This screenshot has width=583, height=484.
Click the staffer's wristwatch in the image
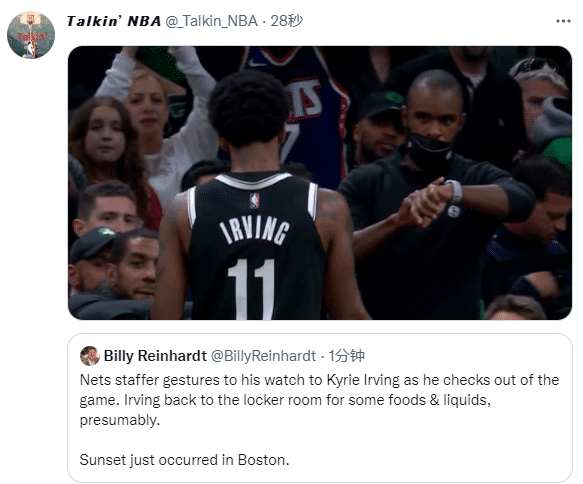[x=454, y=191]
